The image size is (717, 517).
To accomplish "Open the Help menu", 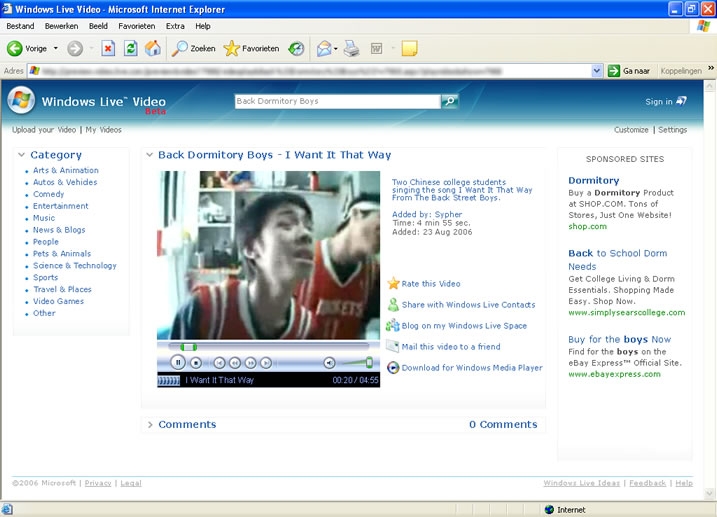I will (203, 26).
